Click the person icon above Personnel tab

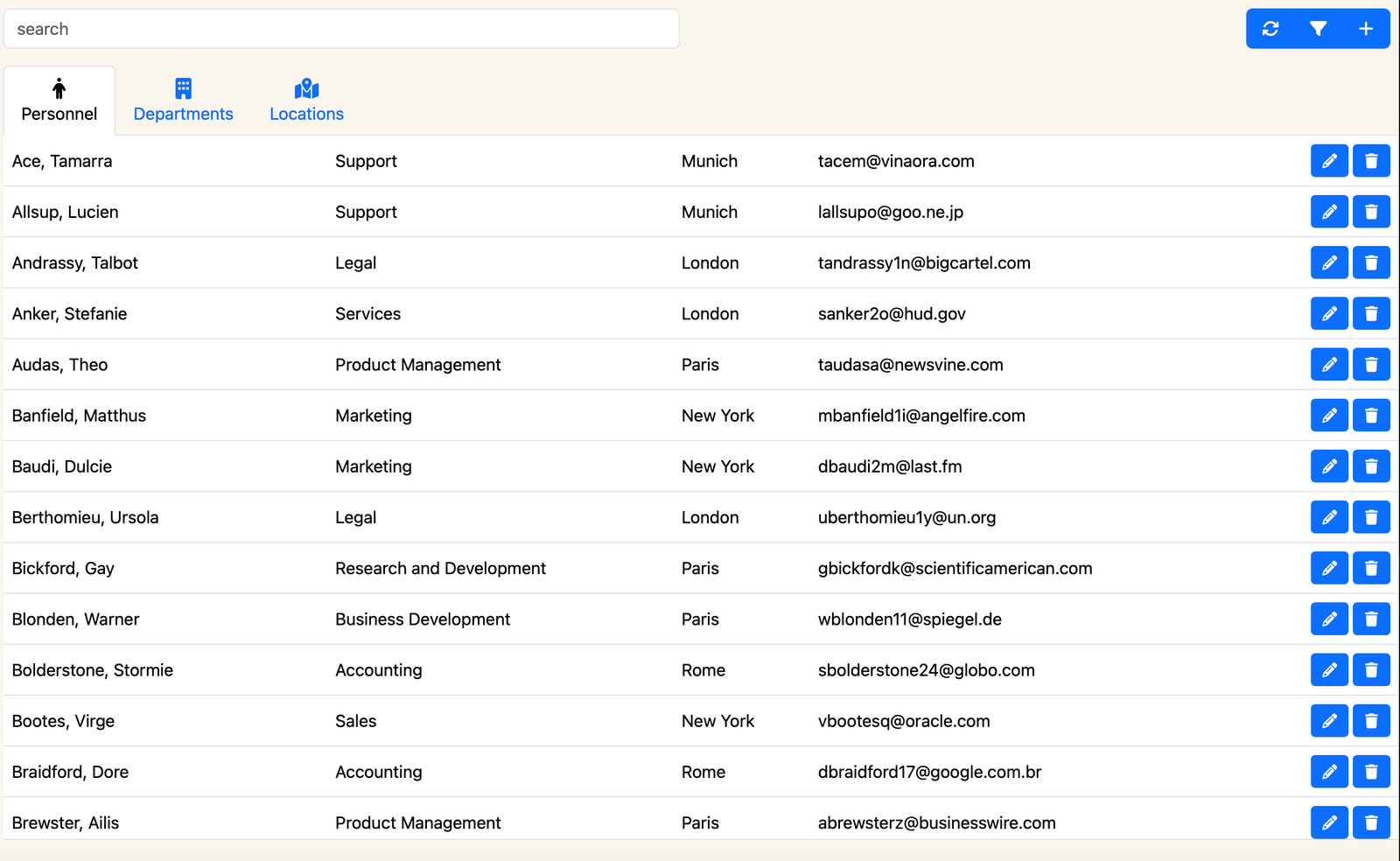pyautogui.click(x=59, y=87)
